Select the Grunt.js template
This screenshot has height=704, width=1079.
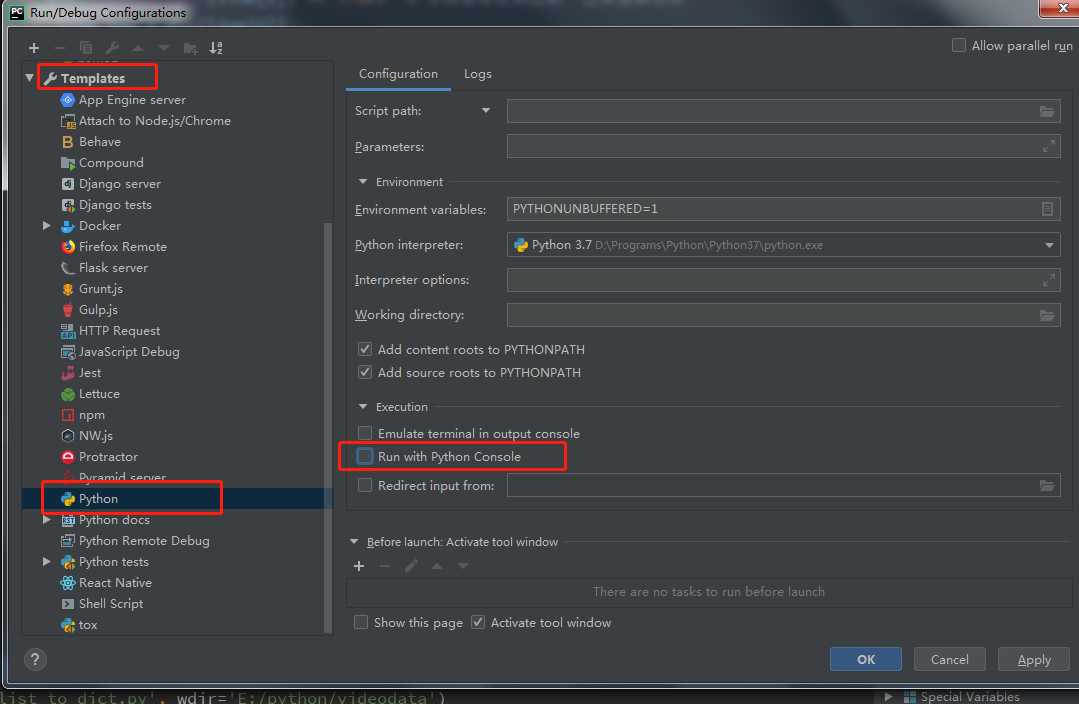coord(92,288)
